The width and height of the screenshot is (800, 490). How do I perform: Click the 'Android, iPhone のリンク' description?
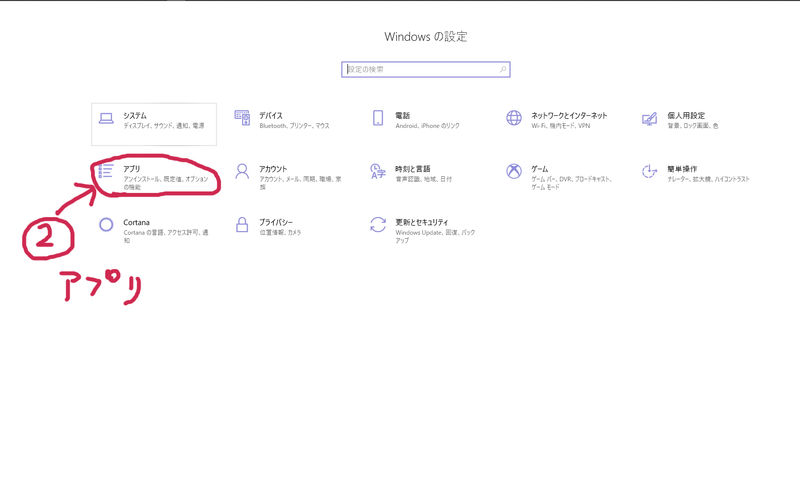427,126
